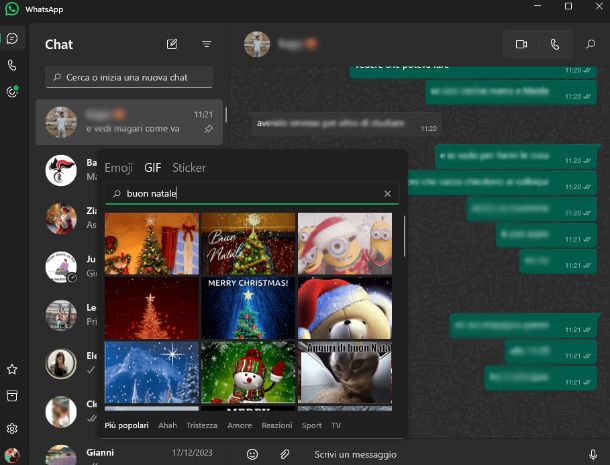Screen dimensions: 610x465
Task: Start a video call with contact
Action: (521, 44)
